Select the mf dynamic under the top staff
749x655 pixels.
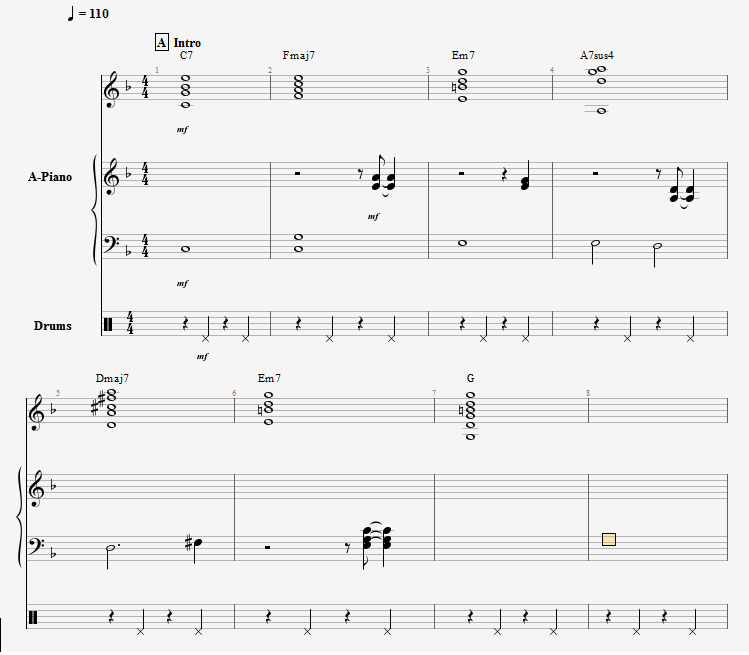(182, 129)
